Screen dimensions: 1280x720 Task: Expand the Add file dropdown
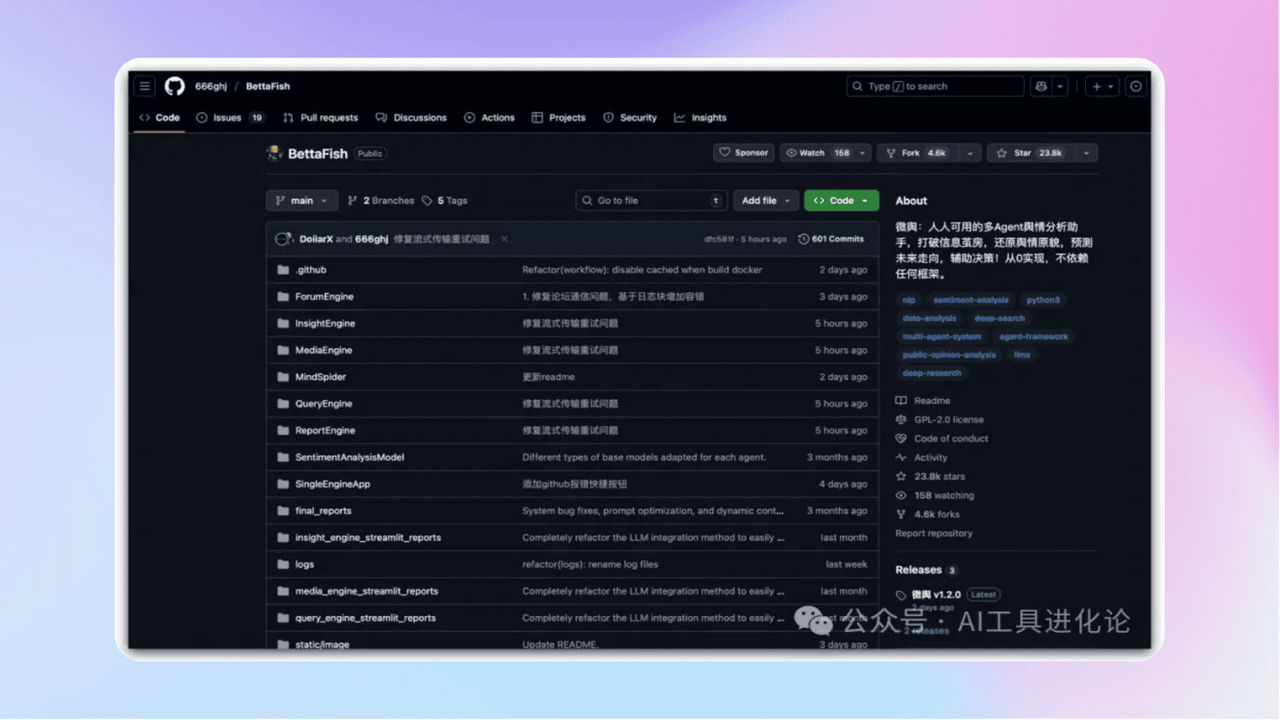[x=766, y=201]
